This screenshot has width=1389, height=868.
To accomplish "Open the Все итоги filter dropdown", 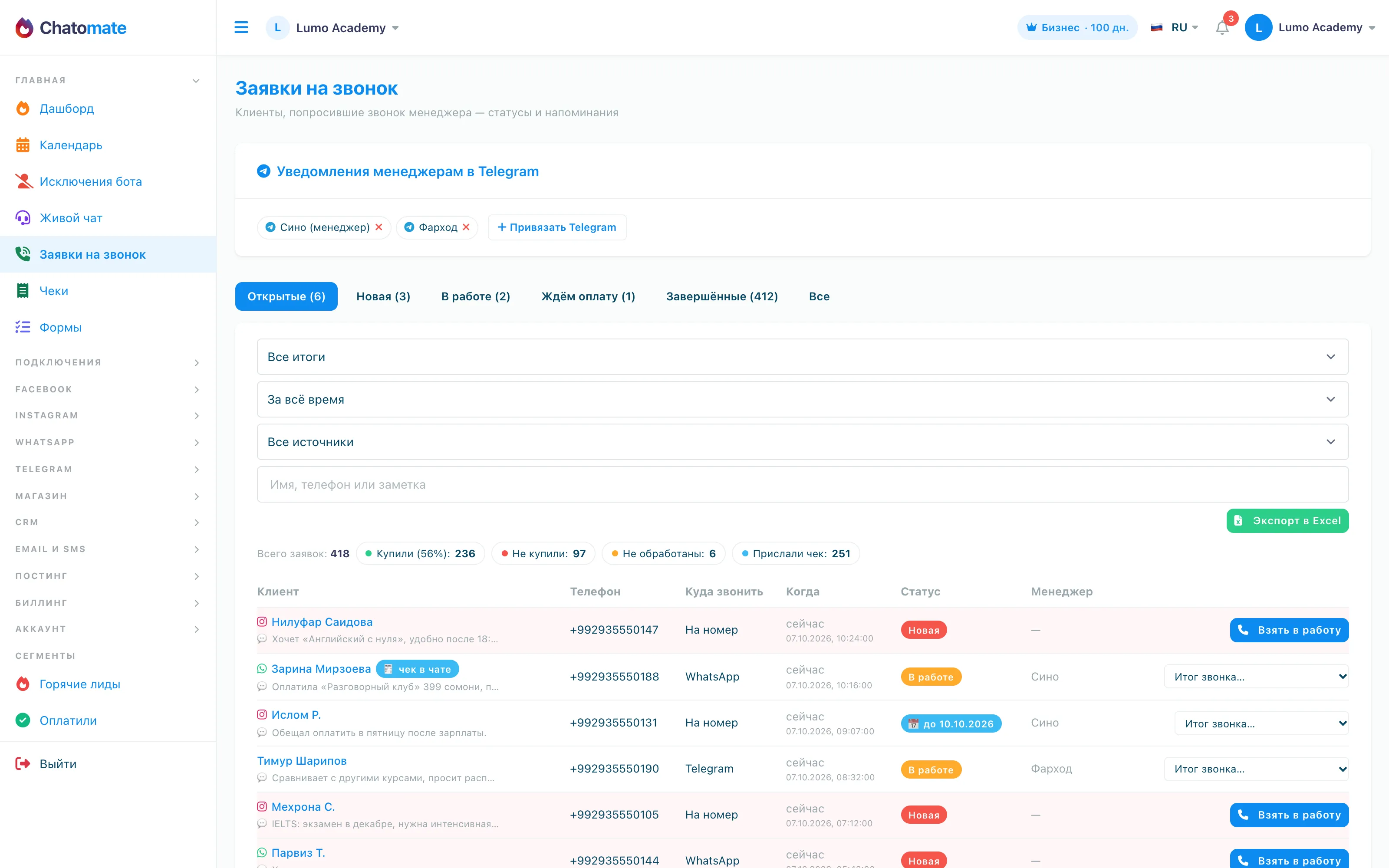I will click(x=803, y=357).
